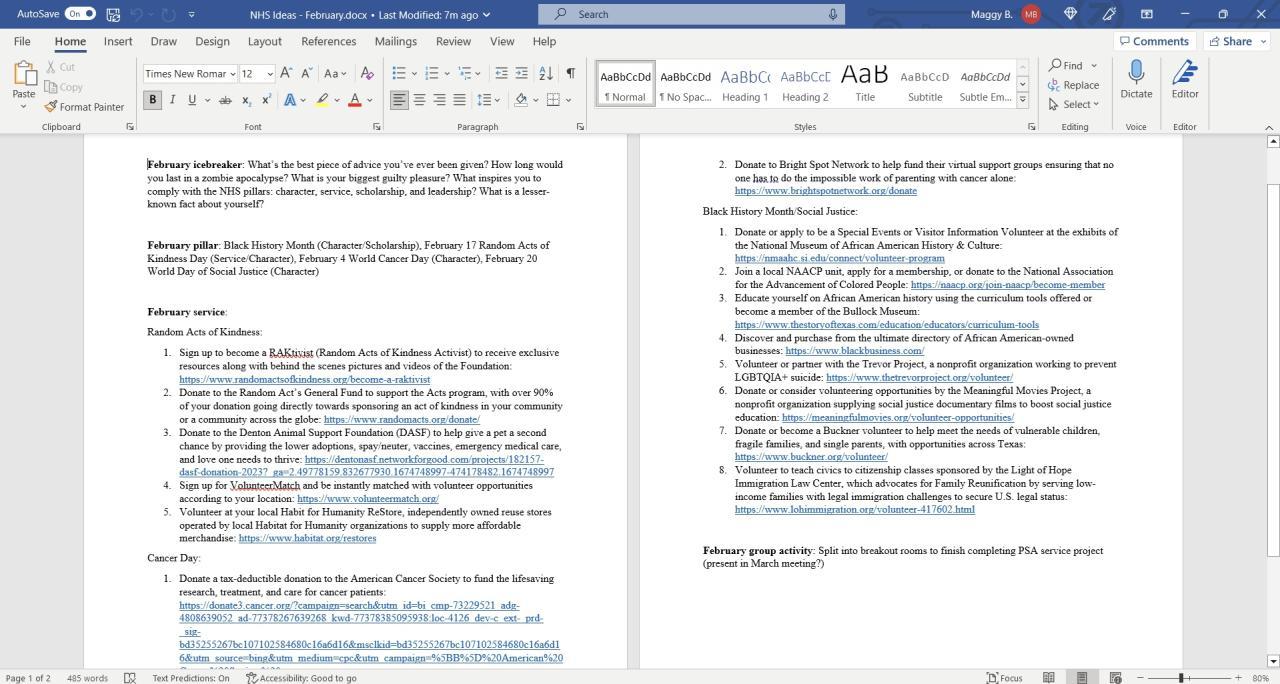Open the References tab

coord(328,41)
